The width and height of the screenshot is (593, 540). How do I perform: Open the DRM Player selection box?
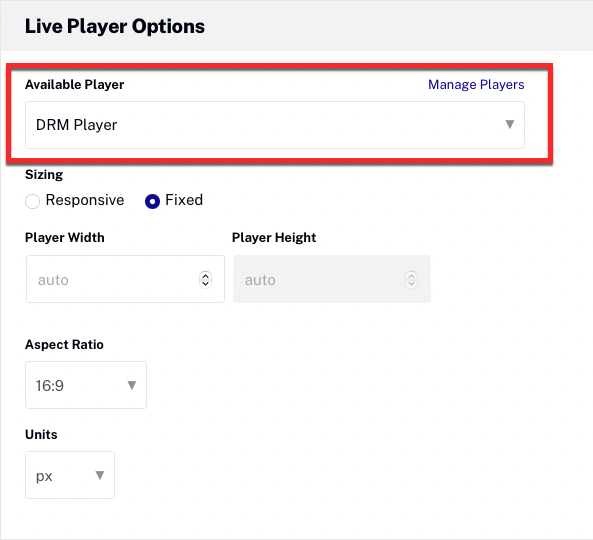[x=275, y=125]
